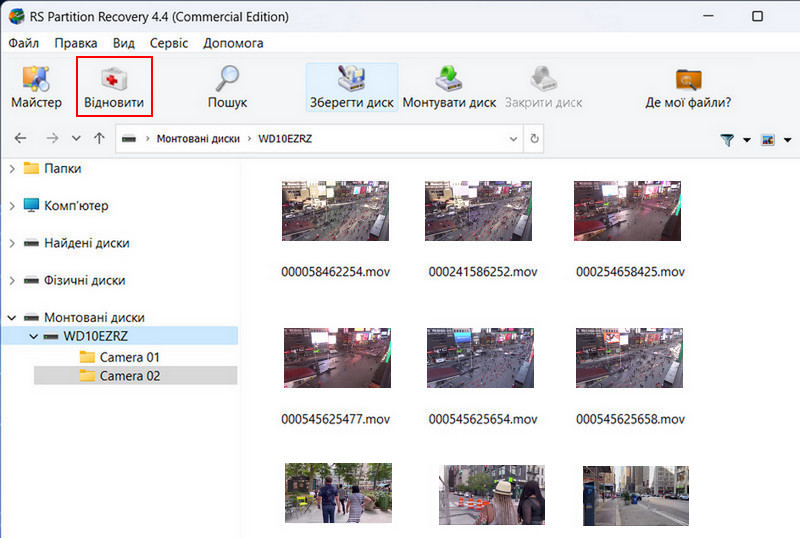Click the view mode icon
This screenshot has height=538, width=800.
coord(768,139)
